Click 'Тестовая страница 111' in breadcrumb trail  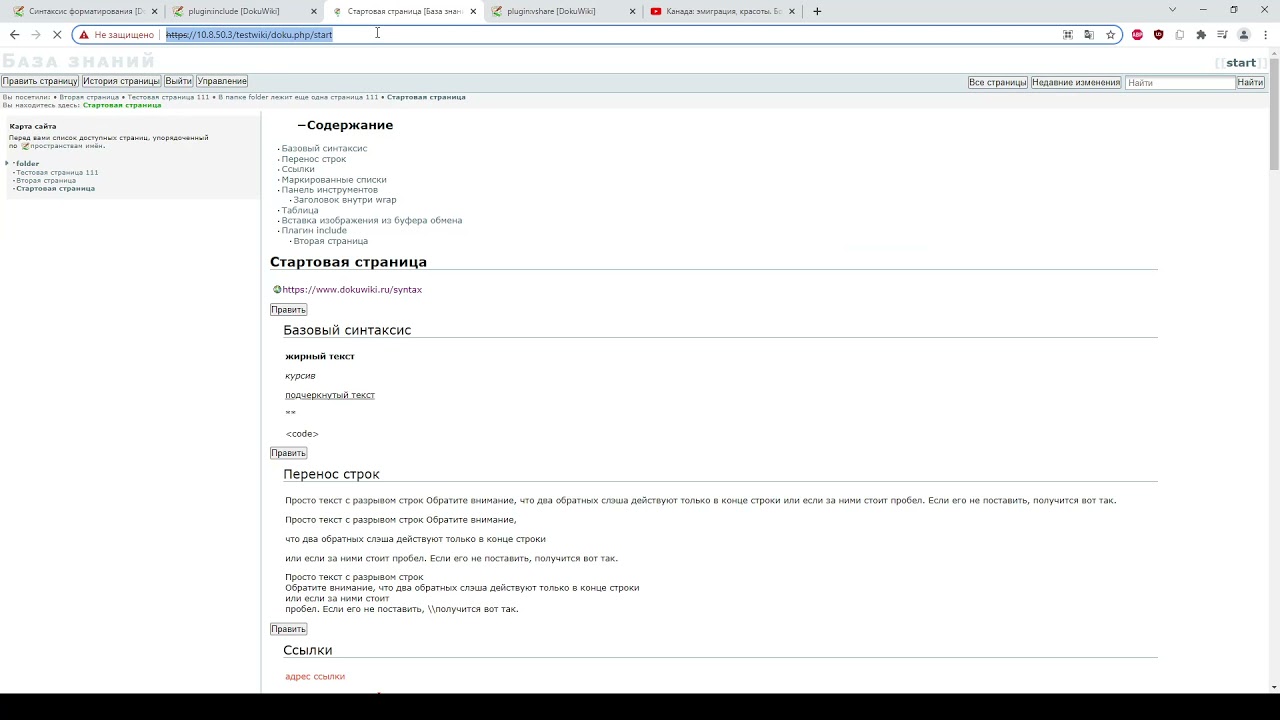point(168,97)
